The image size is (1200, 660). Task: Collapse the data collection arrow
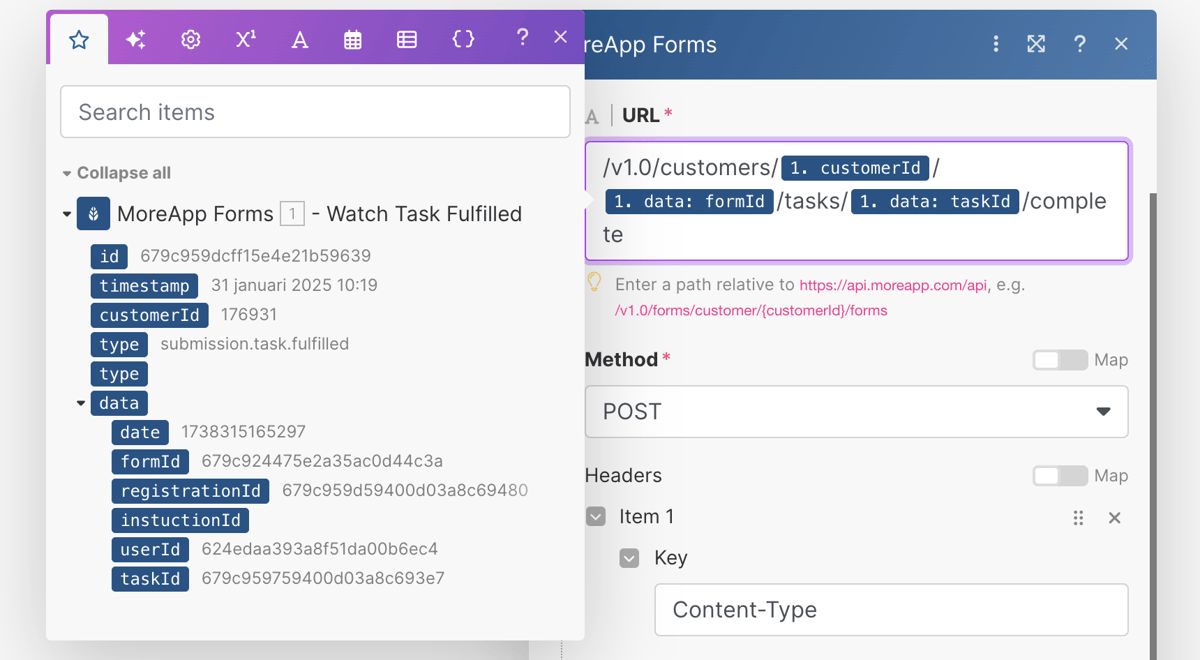[x=81, y=403]
